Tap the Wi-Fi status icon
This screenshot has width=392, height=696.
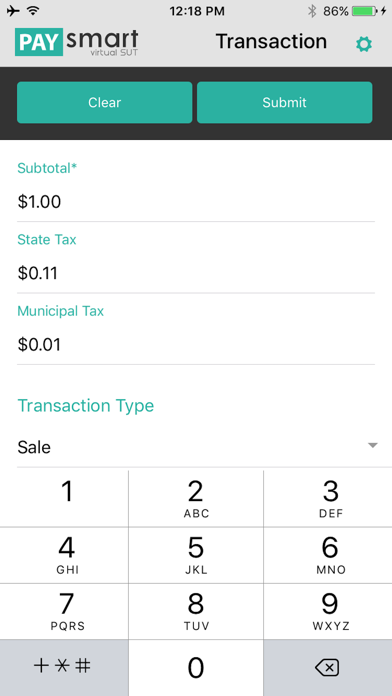click(x=33, y=11)
